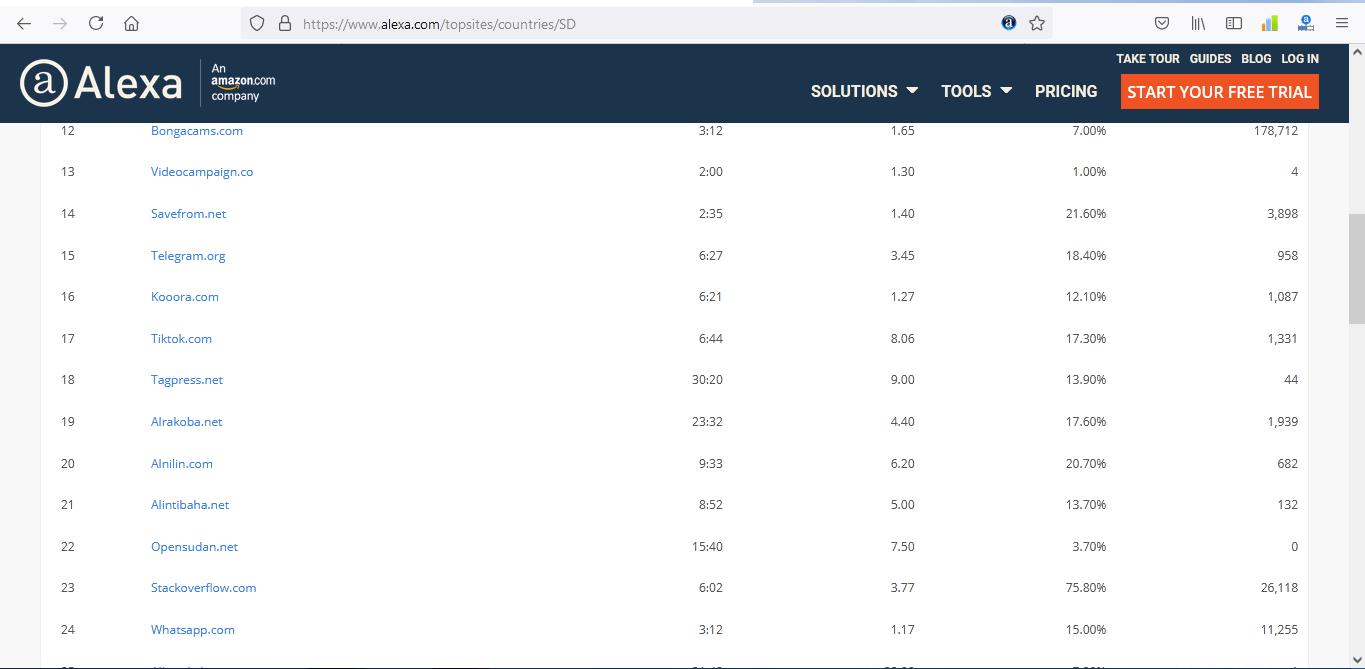Go back to previous page

(24, 23)
